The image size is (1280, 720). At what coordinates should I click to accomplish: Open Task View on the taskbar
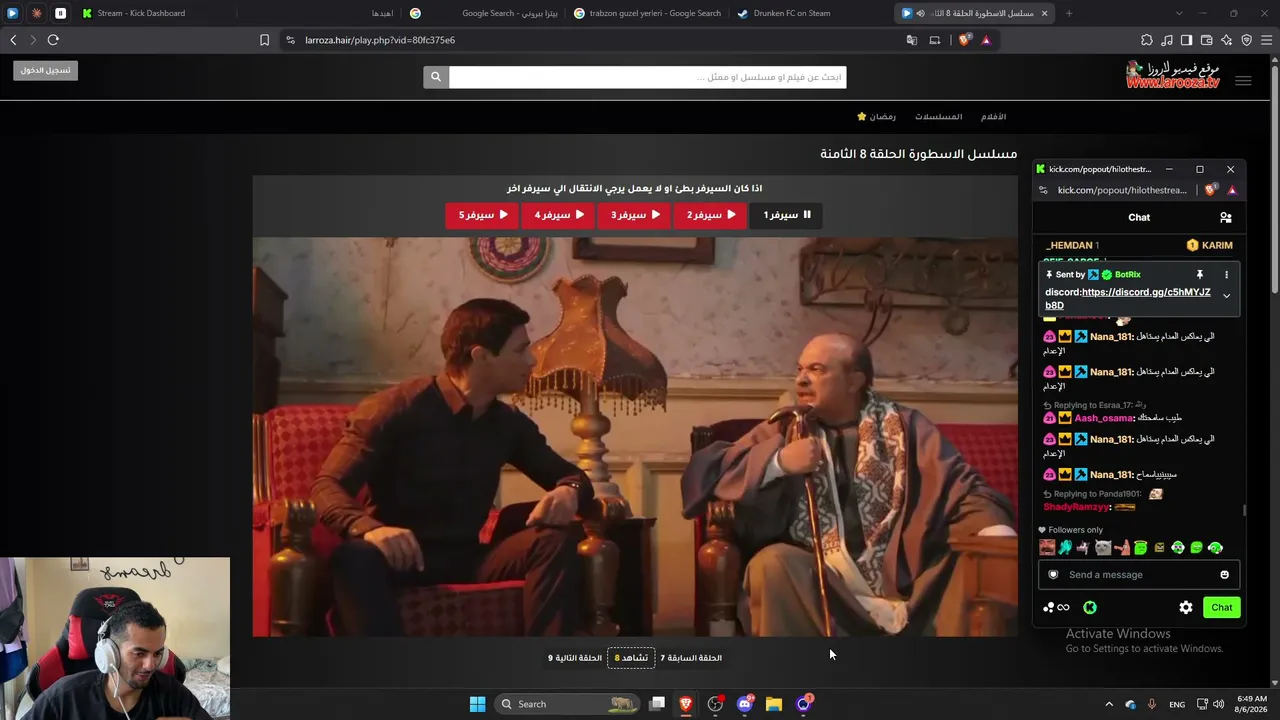point(657,704)
